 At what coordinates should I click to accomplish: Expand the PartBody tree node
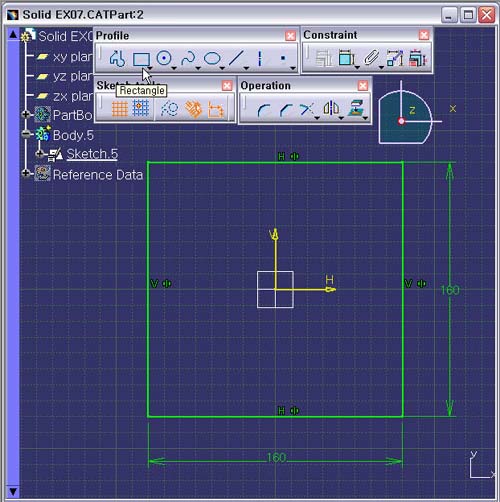pyautogui.click(x=26, y=115)
